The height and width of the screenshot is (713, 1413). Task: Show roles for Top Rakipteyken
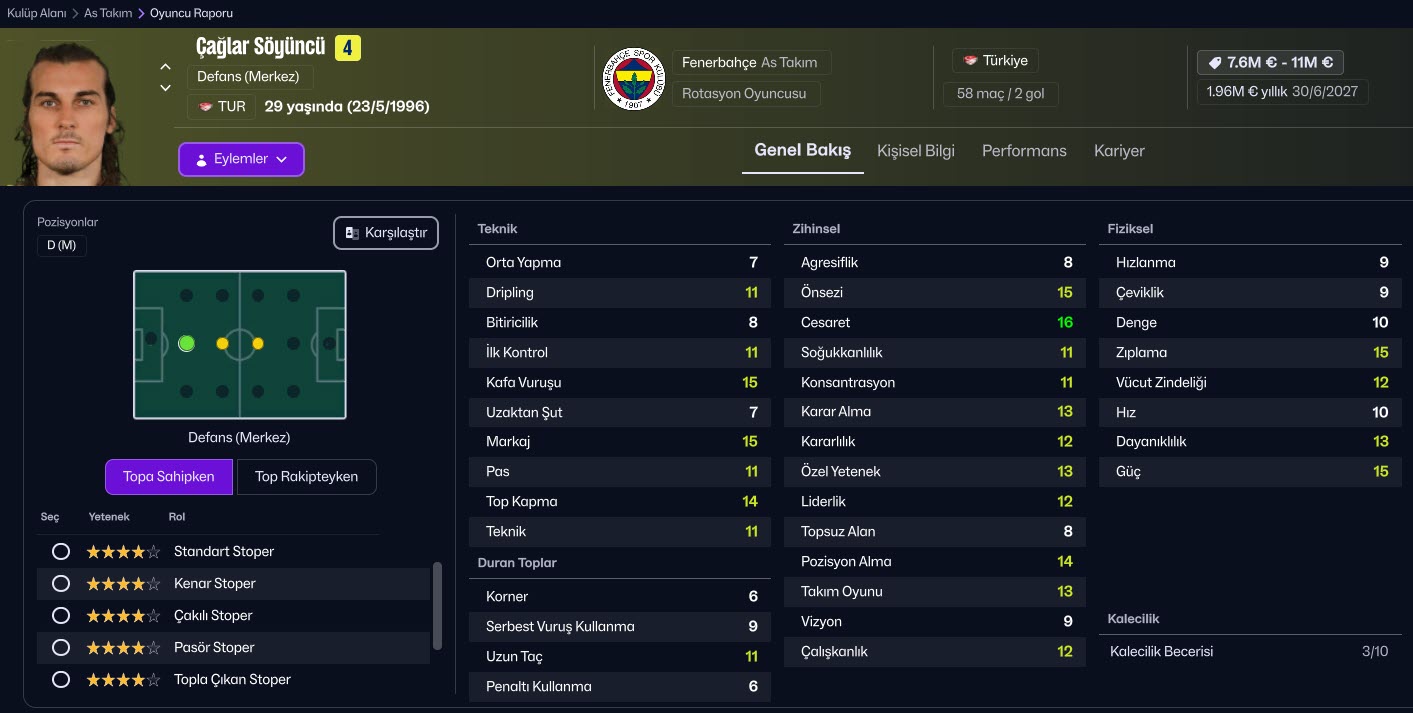point(306,477)
